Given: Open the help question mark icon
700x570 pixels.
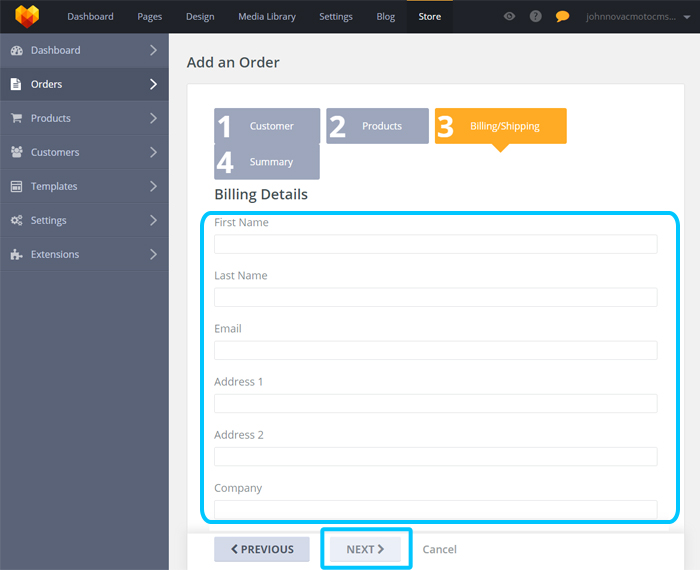Looking at the screenshot, I should (536, 17).
